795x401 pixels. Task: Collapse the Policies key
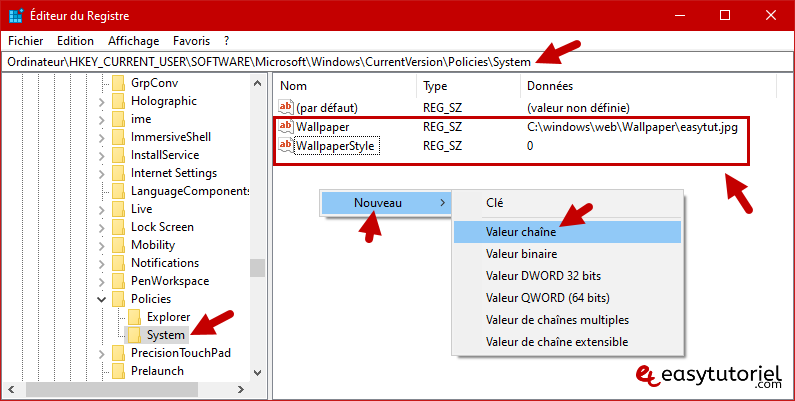click(101, 300)
